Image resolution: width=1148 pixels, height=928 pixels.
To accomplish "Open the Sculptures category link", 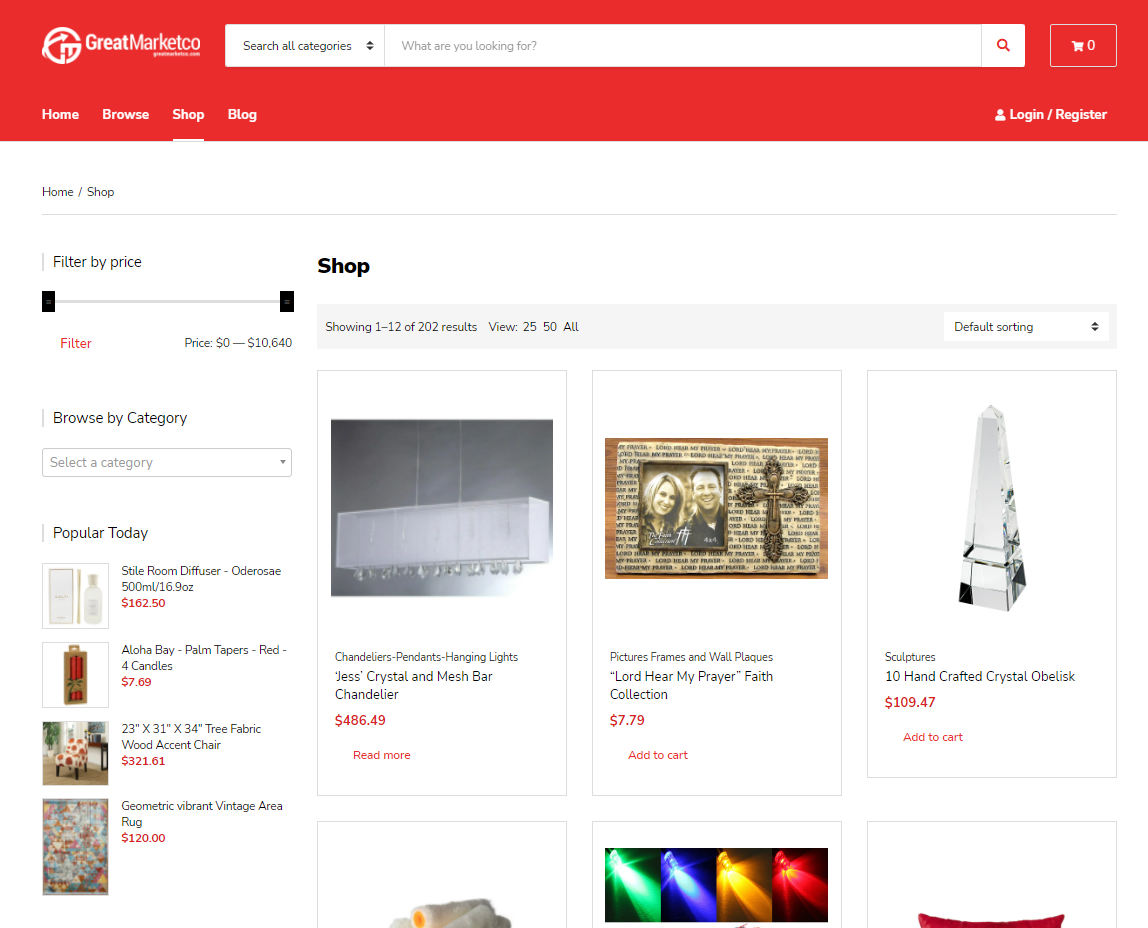I will pyautogui.click(x=910, y=656).
